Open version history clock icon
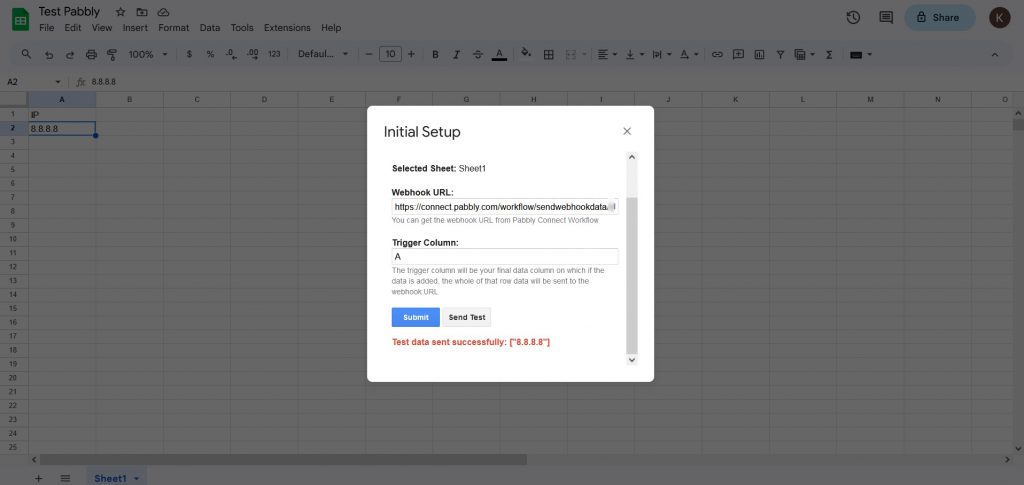 853,17
